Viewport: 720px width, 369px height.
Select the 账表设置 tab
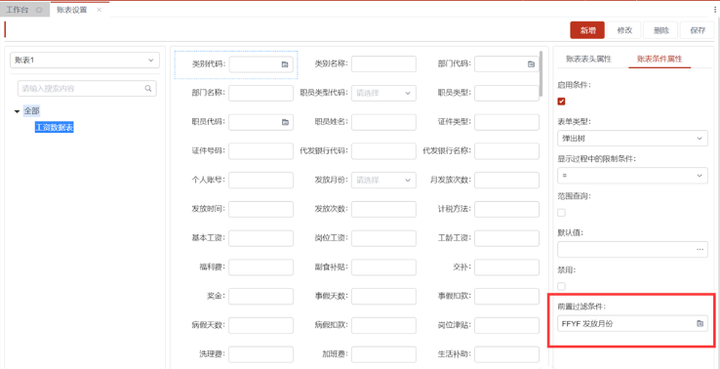coord(72,10)
